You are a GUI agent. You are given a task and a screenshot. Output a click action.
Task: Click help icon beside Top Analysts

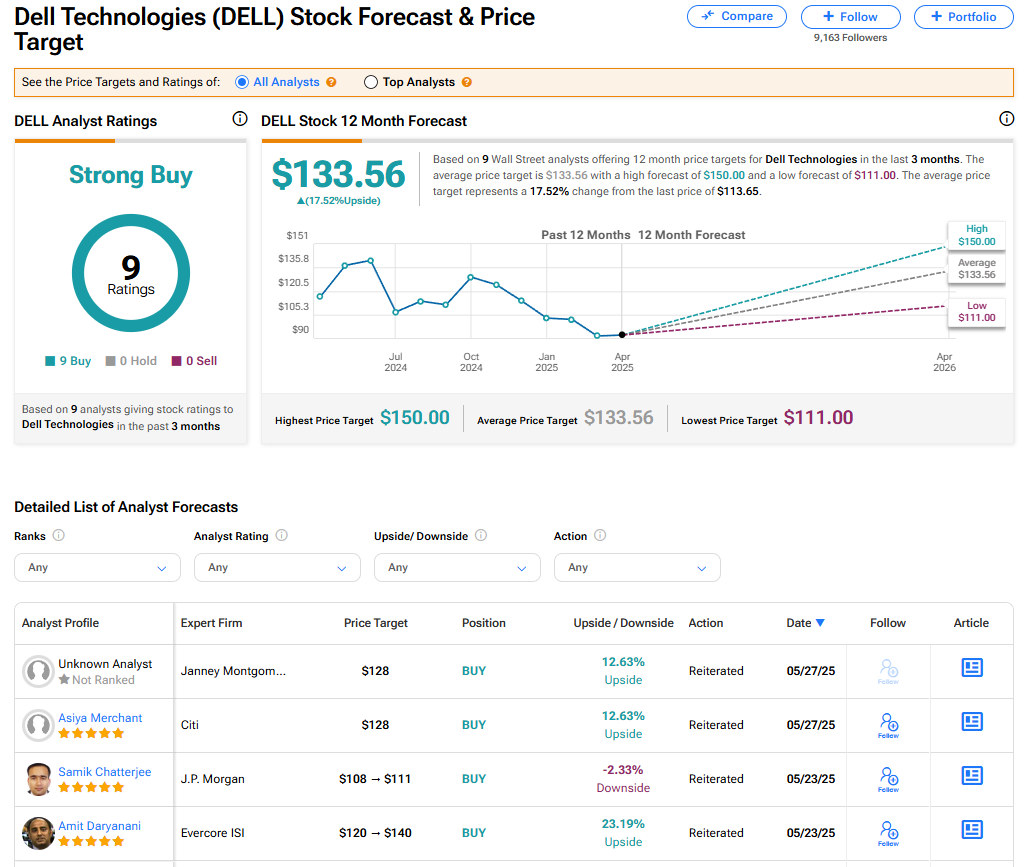[x=467, y=82]
